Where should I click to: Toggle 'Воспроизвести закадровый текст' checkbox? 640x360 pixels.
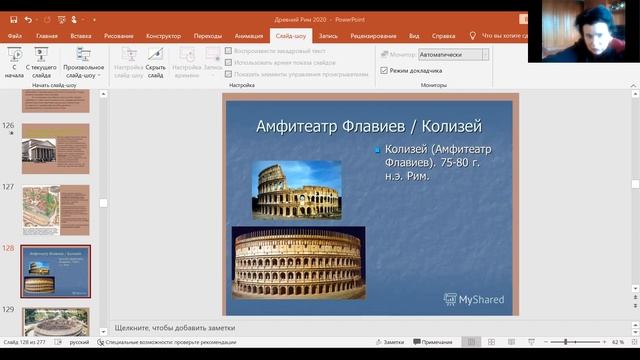229,51
